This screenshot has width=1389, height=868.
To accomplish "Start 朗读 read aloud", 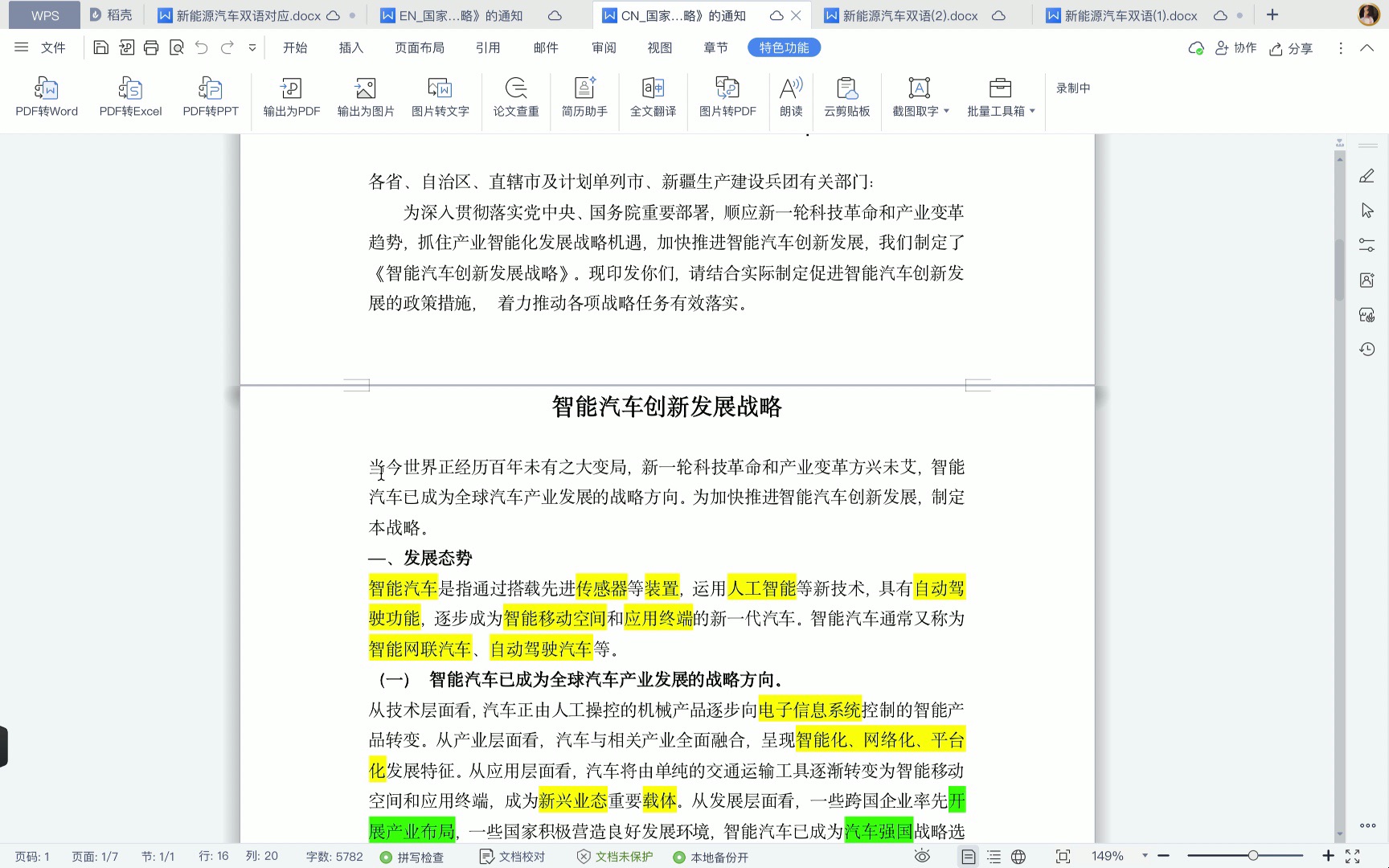I will click(x=791, y=97).
